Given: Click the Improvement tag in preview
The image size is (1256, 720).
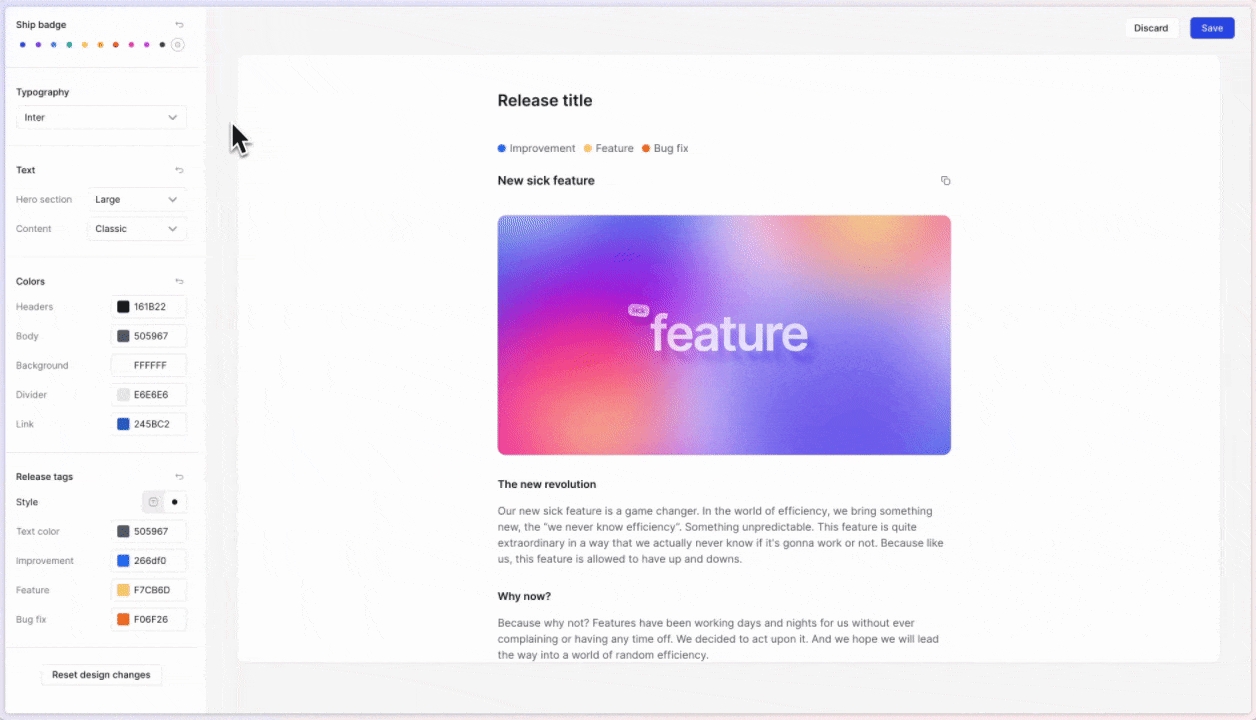Looking at the screenshot, I should pyautogui.click(x=536, y=149).
